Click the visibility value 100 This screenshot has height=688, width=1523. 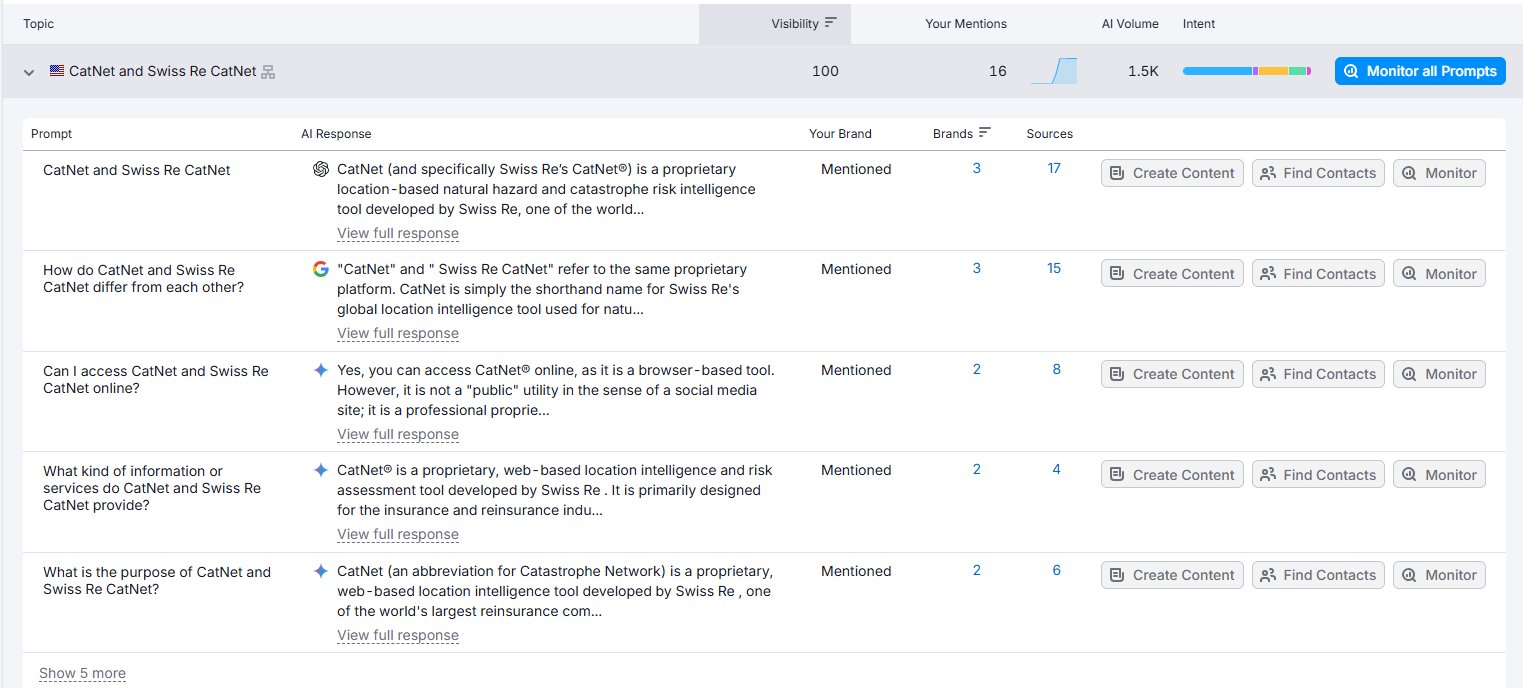825,71
